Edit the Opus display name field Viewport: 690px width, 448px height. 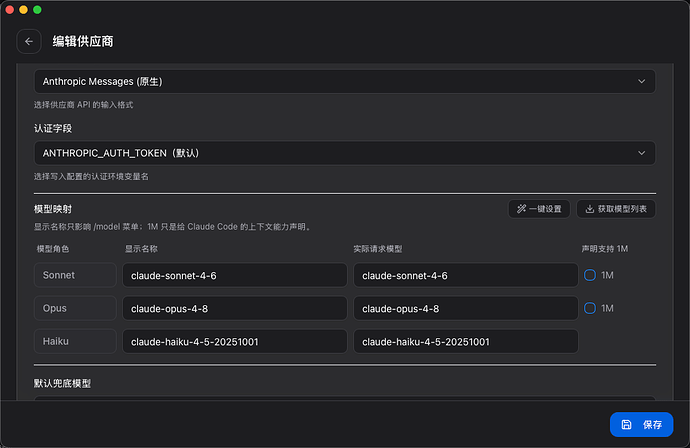point(235,308)
